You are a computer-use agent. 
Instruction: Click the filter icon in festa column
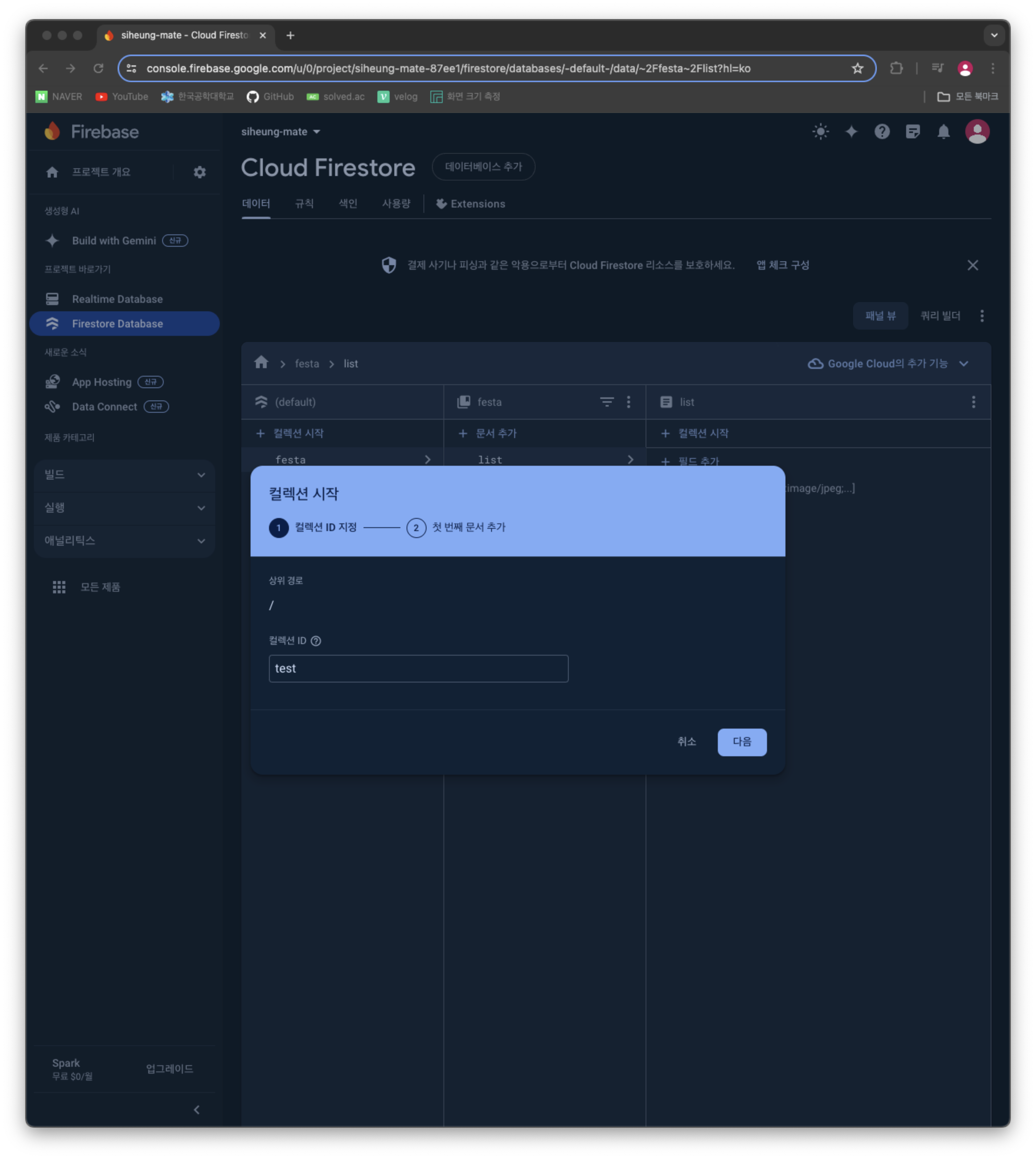tap(606, 402)
